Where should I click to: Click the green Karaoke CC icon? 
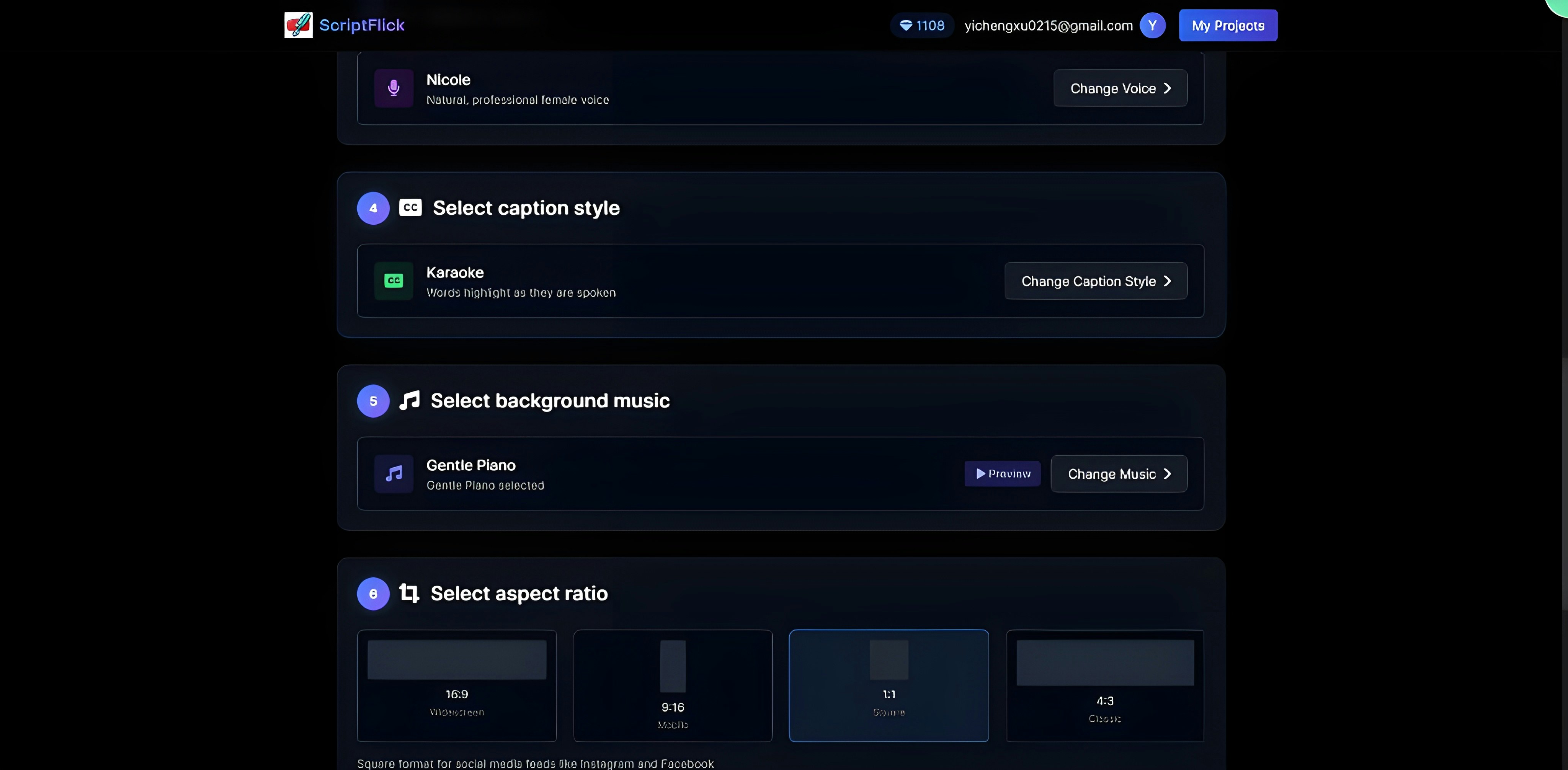point(394,281)
